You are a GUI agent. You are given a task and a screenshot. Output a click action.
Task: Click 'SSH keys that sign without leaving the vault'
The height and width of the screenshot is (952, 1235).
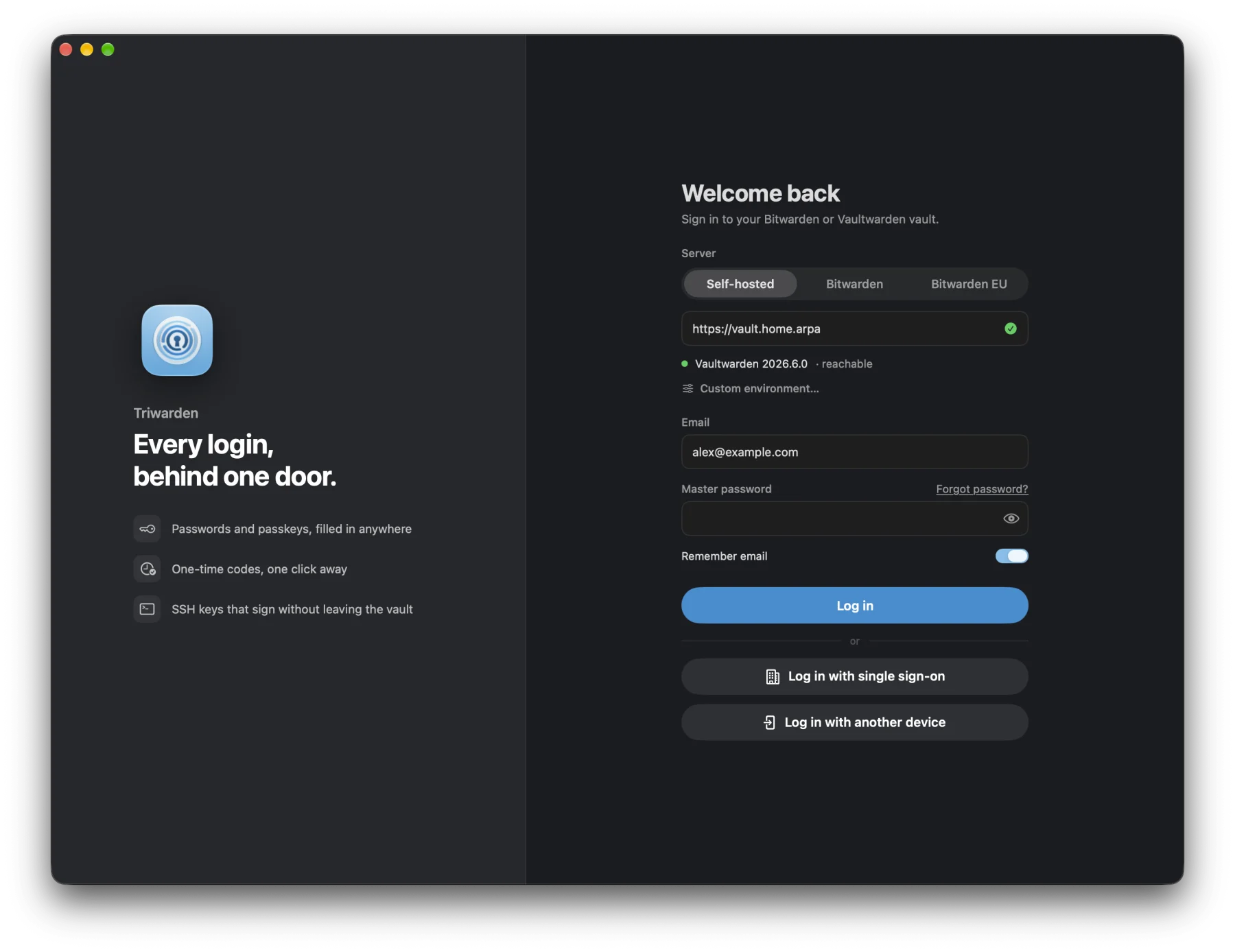[x=292, y=609]
